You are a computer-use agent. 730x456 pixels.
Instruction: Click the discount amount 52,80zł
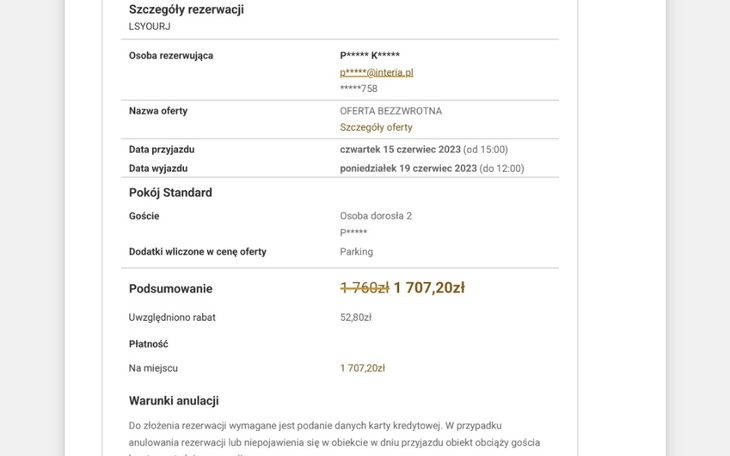coord(356,318)
